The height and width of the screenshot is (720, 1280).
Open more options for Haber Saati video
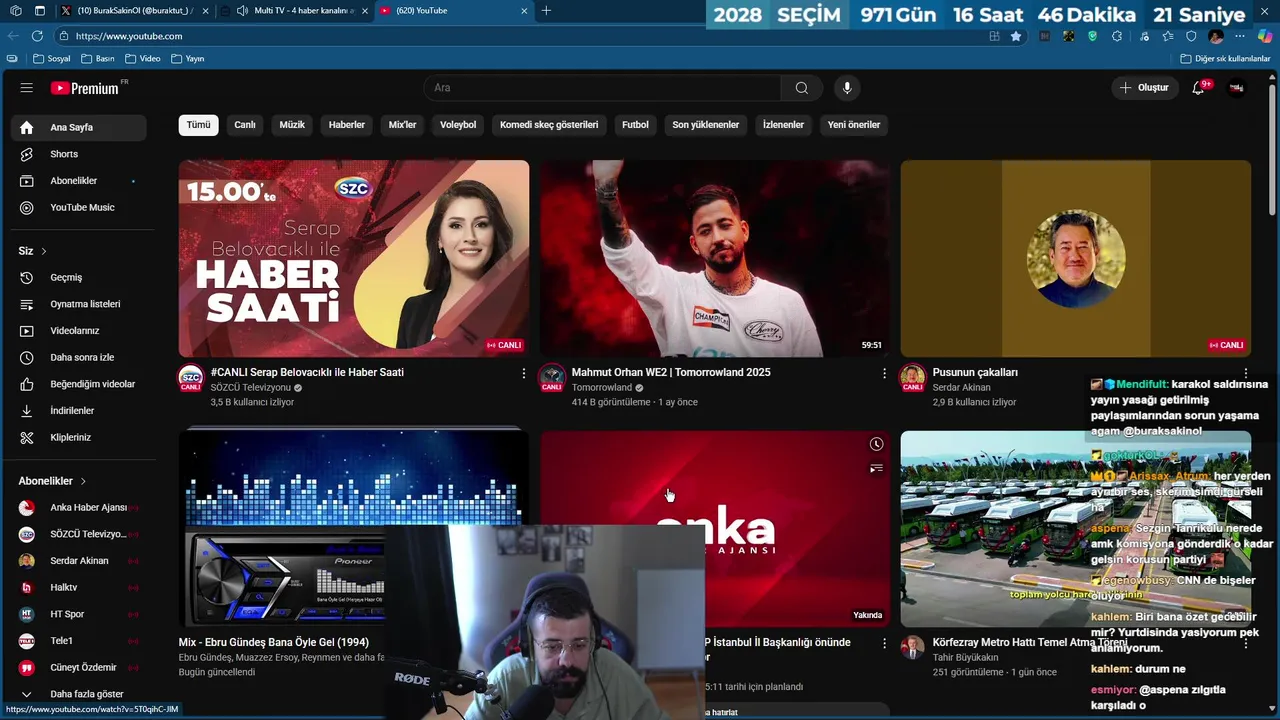point(523,373)
